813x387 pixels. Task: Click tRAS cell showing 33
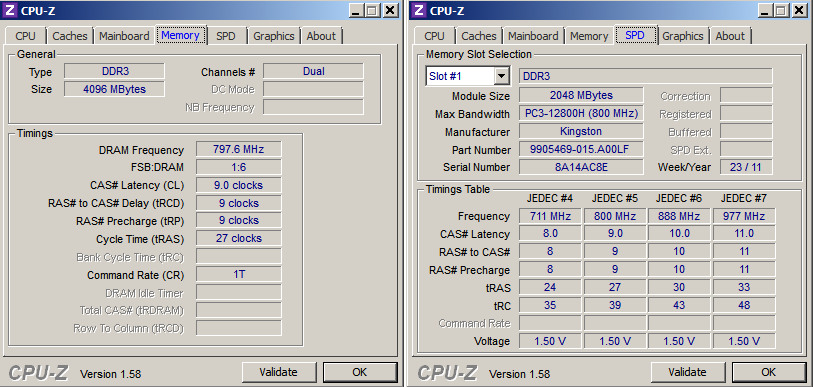tap(744, 287)
